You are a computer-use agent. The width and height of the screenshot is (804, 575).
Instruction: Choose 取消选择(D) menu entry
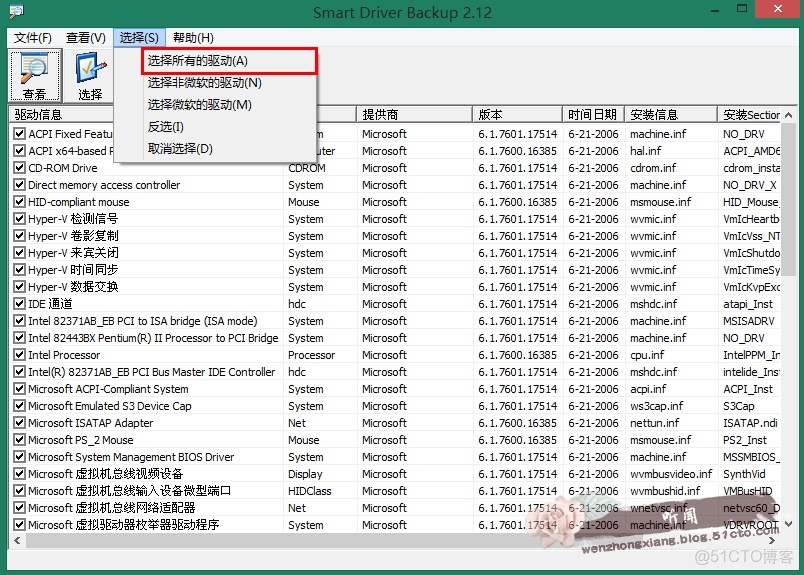[x=229, y=149]
